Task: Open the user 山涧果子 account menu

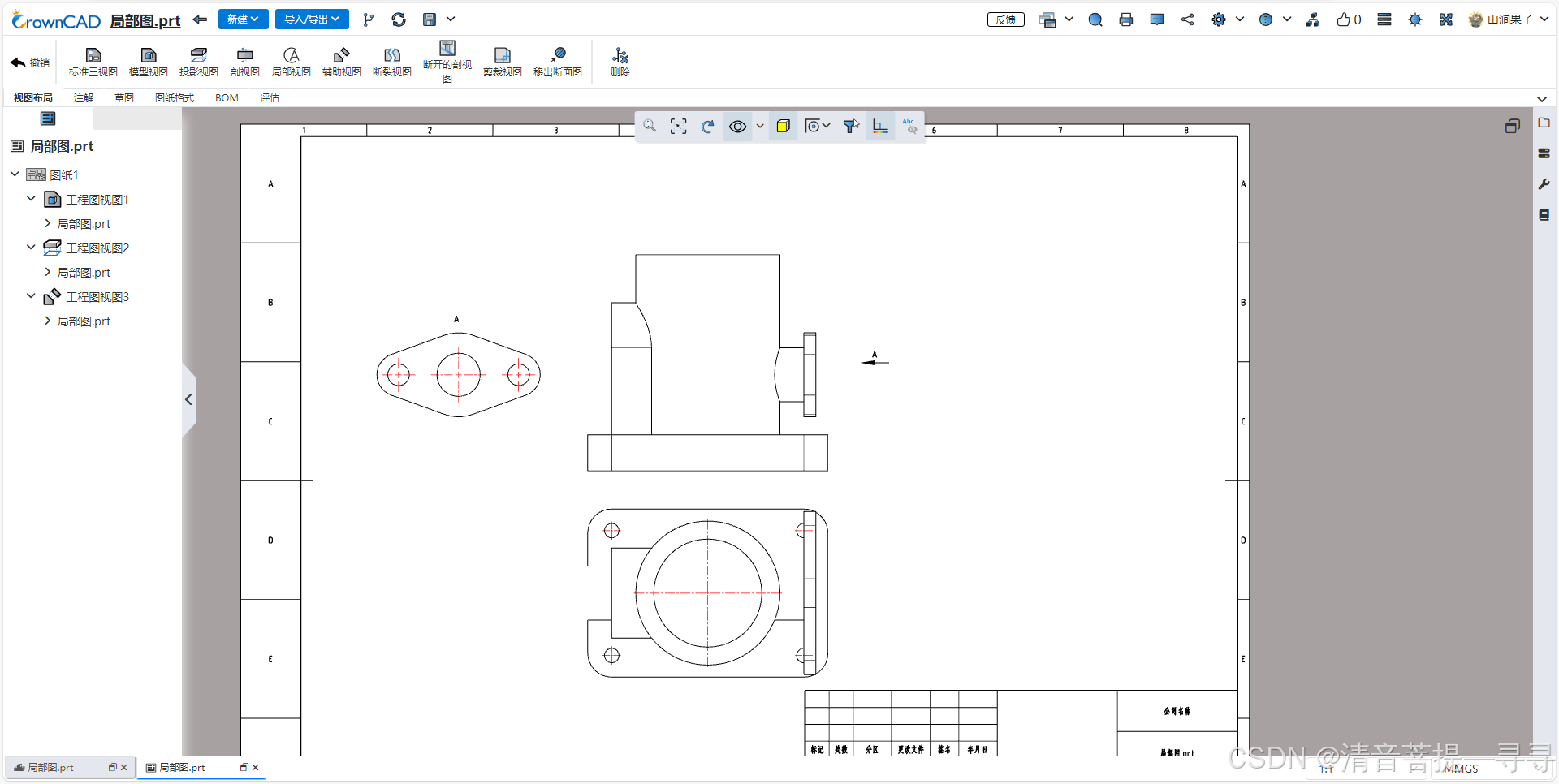Action: 1509,19
